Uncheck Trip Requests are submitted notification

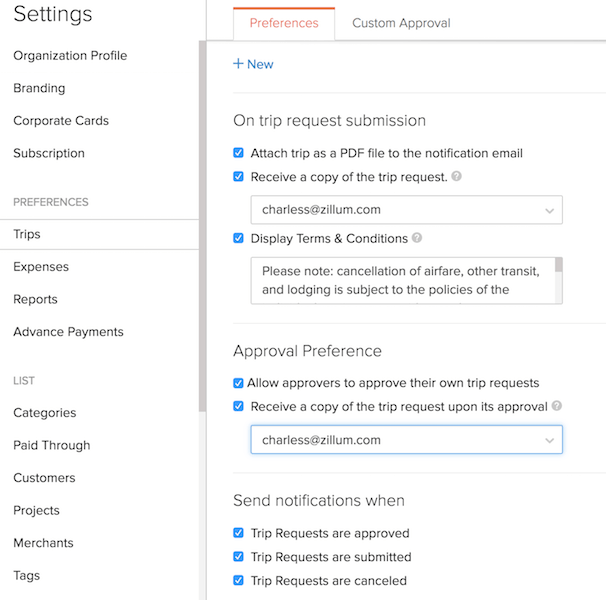click(x=238, y=556)
